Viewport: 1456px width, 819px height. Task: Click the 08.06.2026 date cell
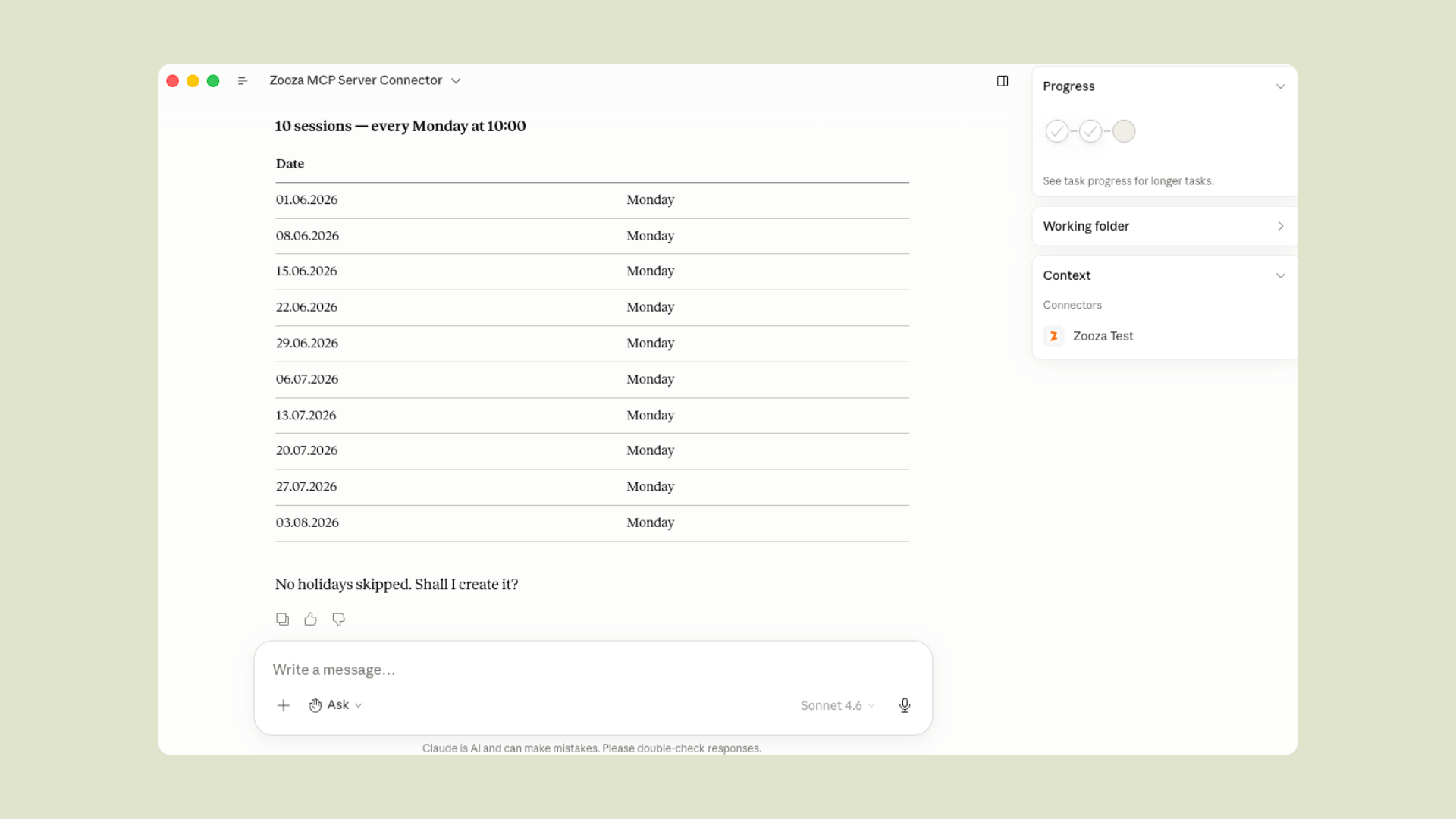click(307, 236)
